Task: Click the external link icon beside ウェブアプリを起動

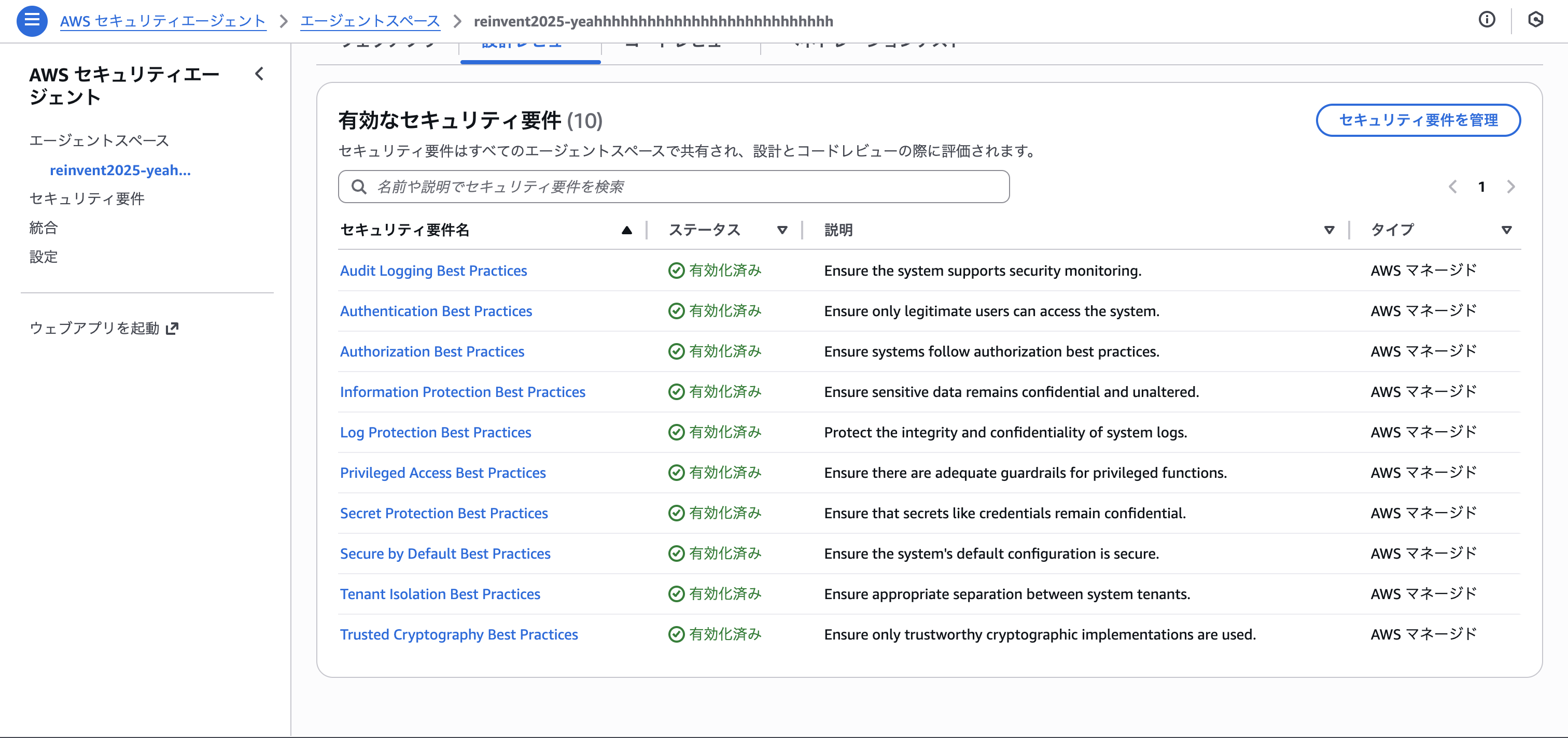Action: point(172,329)
